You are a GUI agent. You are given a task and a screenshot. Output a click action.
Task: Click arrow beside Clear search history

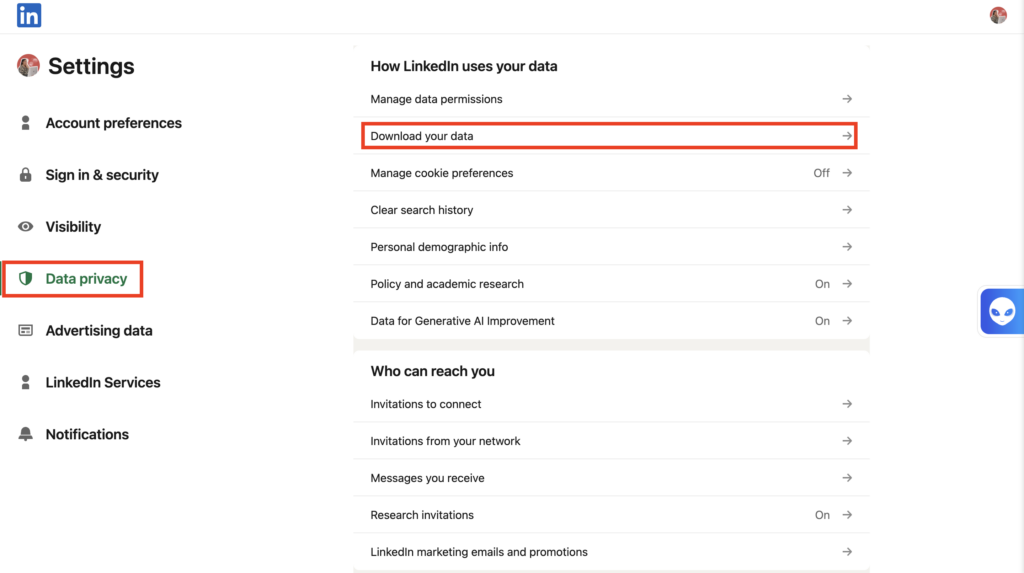(x=847, y=210)
